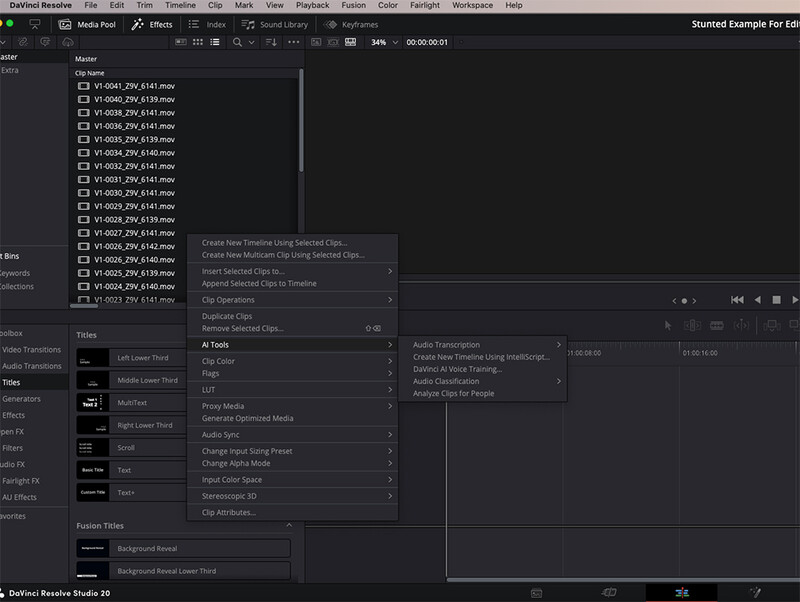Screen dimensions: 800x602
Task: Click the media pool vertical scrollbar
Action: [301, 120]
